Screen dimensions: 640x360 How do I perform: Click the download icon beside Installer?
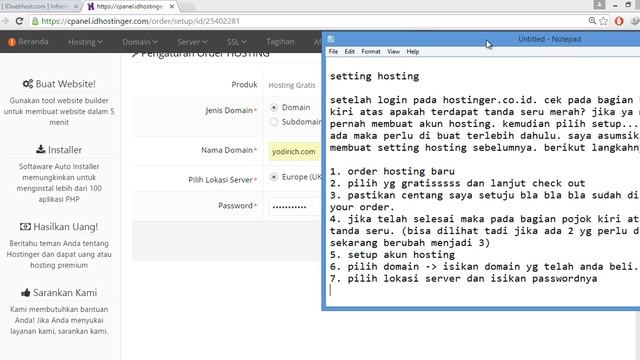pyautogui.click(x=40, y=149)
